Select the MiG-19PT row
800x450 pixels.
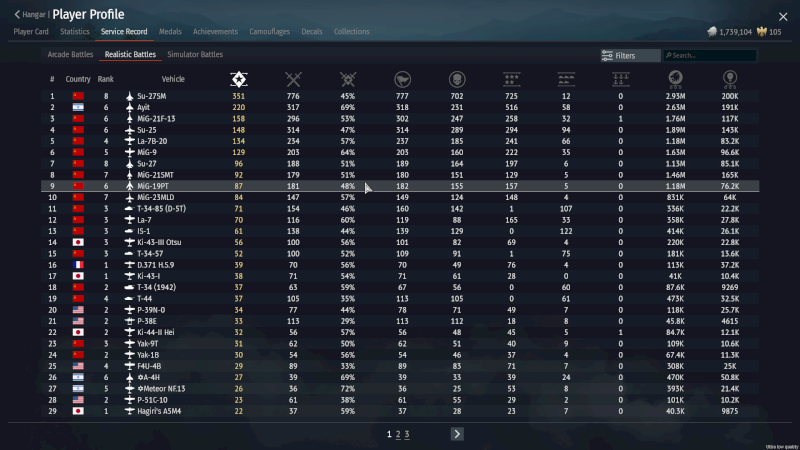point(400,186)
